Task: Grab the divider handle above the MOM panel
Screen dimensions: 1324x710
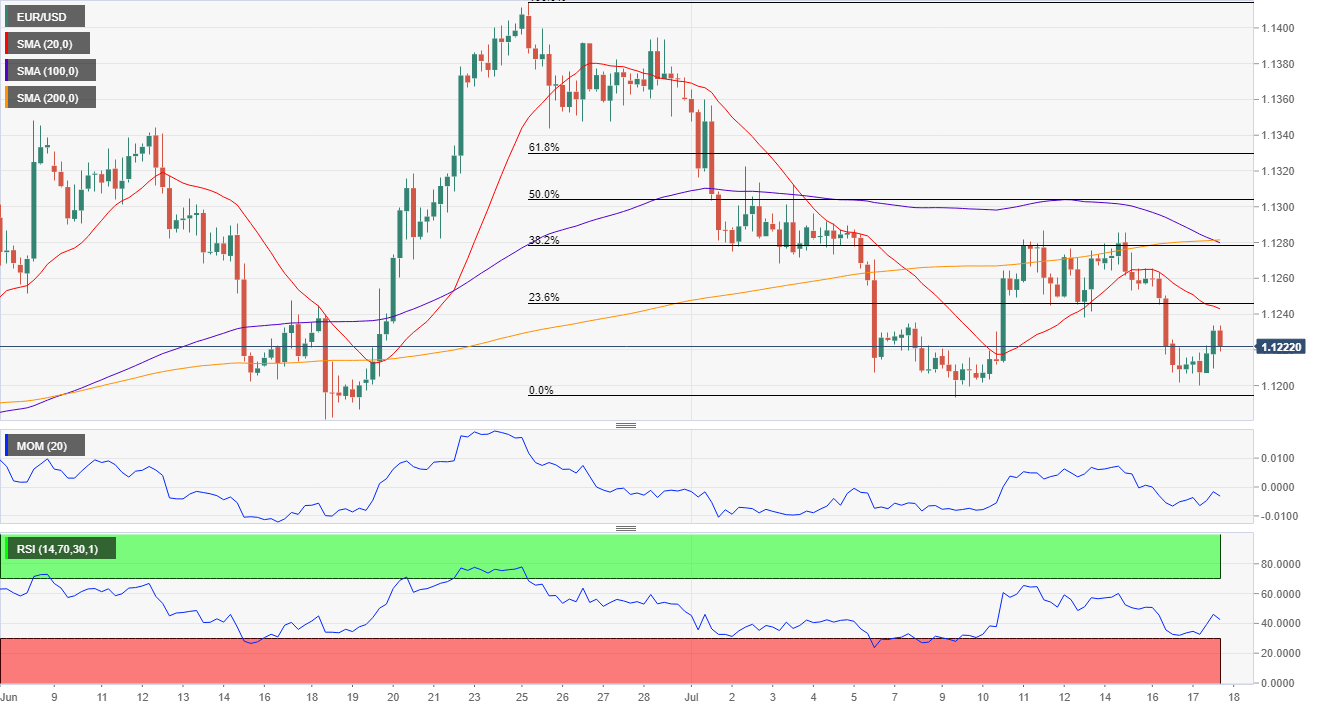Action: 626,425
